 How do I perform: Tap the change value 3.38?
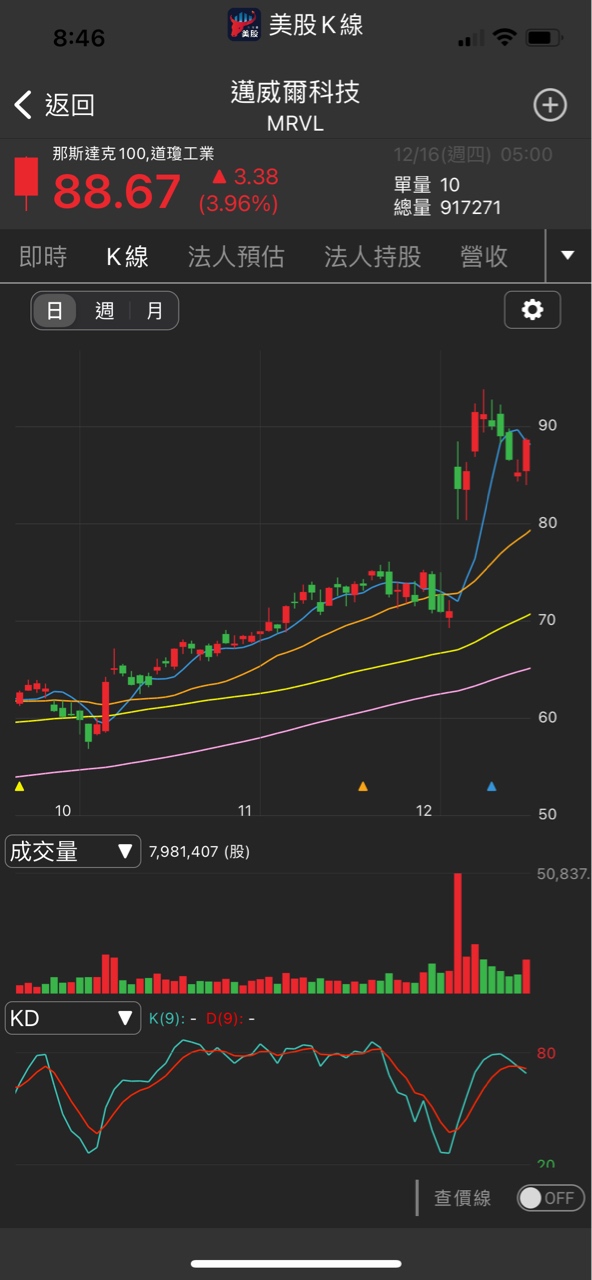pos(256,177)
